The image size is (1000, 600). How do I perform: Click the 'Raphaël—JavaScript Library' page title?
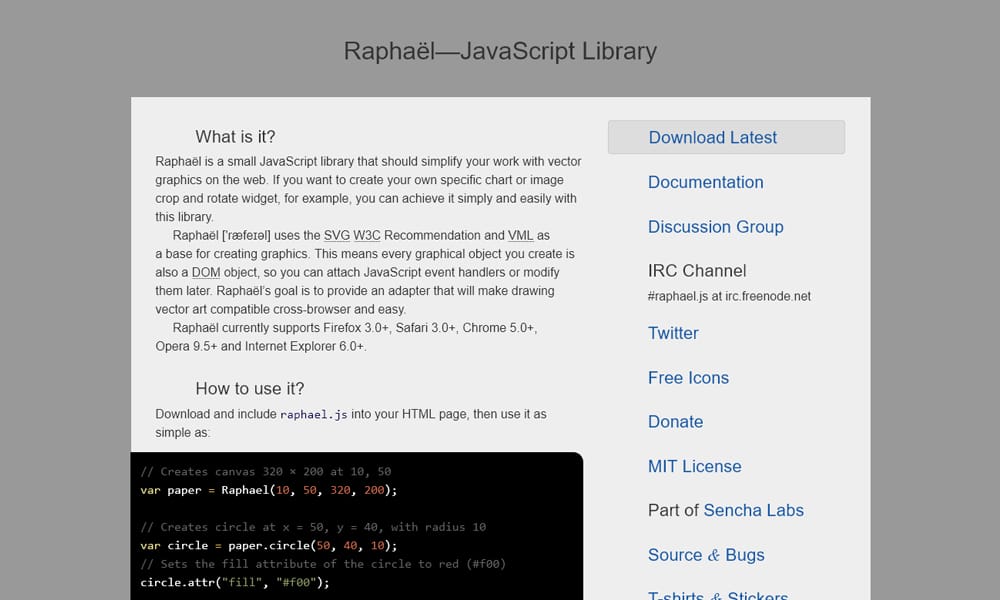[500, 51]
